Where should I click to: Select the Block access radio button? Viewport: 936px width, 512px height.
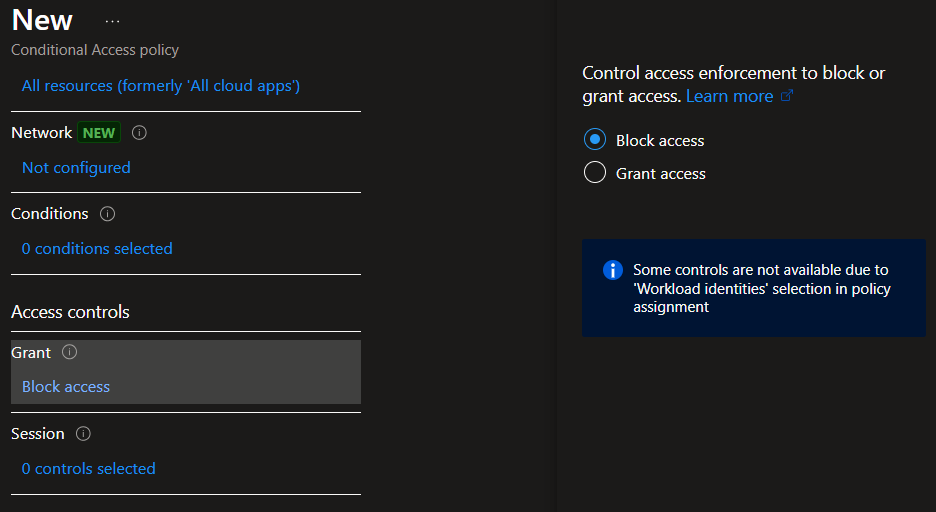(595, 140)
